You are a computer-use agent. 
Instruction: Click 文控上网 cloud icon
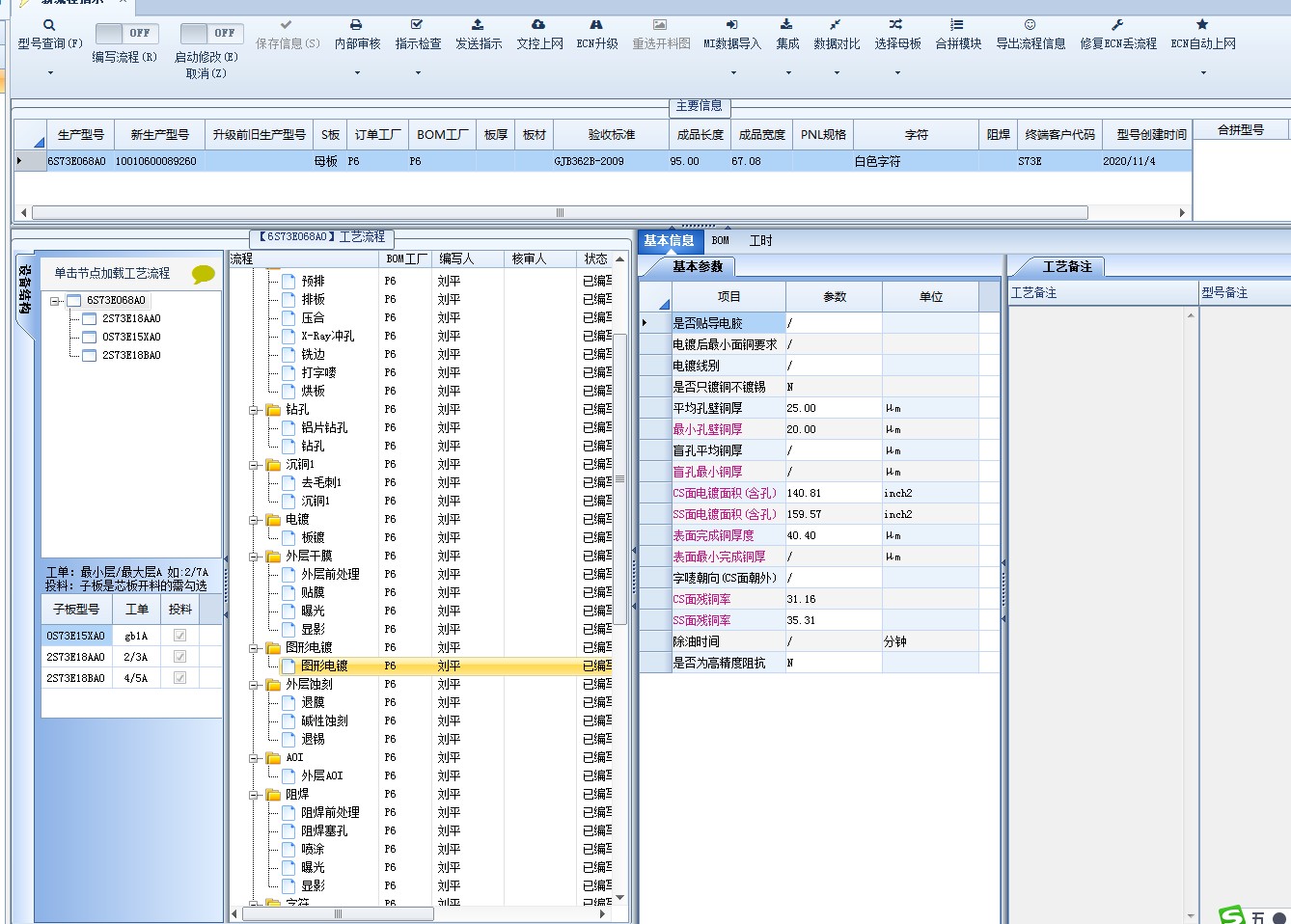(538, 25)
